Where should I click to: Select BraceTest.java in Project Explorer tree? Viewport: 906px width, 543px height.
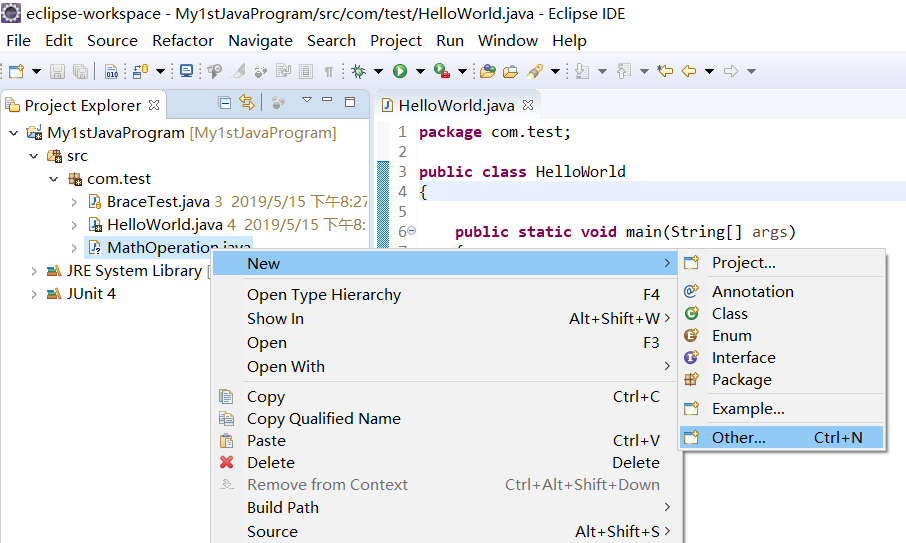[x=158, y=202]
